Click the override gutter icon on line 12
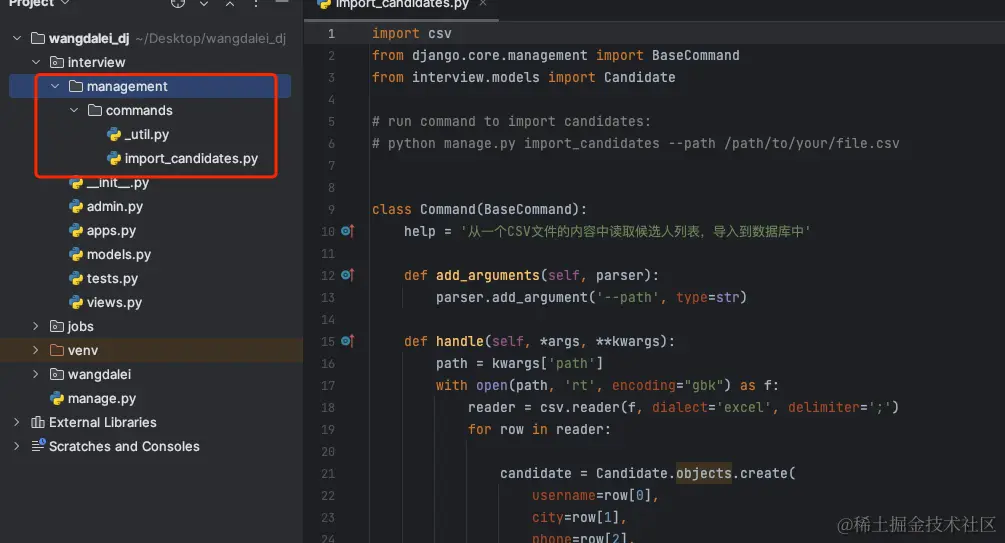1005x543 pixels. click(x=347, y=275)
